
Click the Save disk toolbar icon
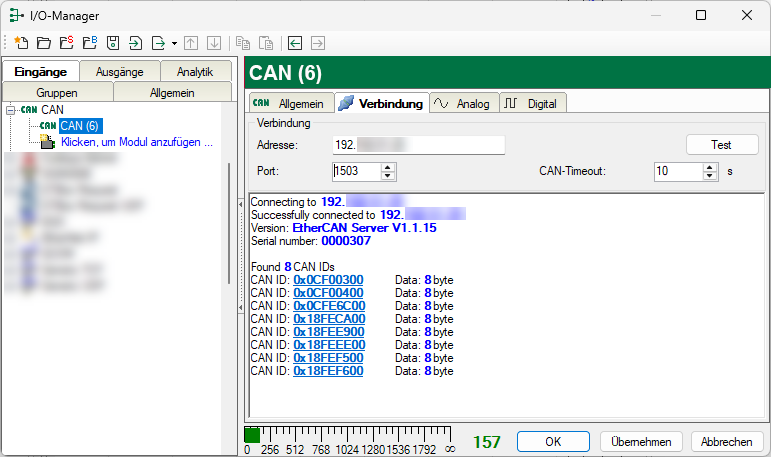pyautogui.click(x=112, y=43)
